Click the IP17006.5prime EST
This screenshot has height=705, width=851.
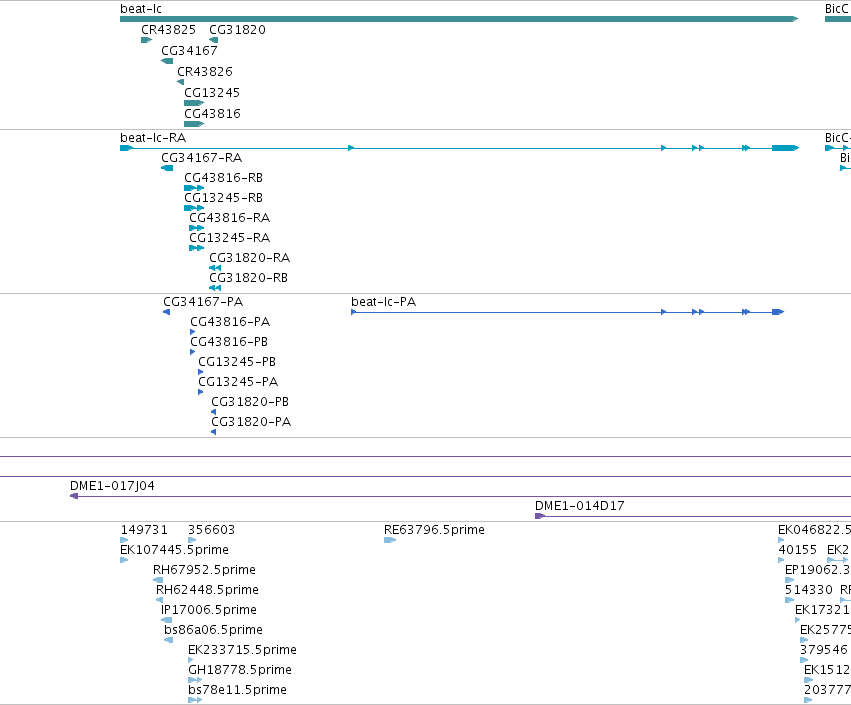(x=167, y=620)
